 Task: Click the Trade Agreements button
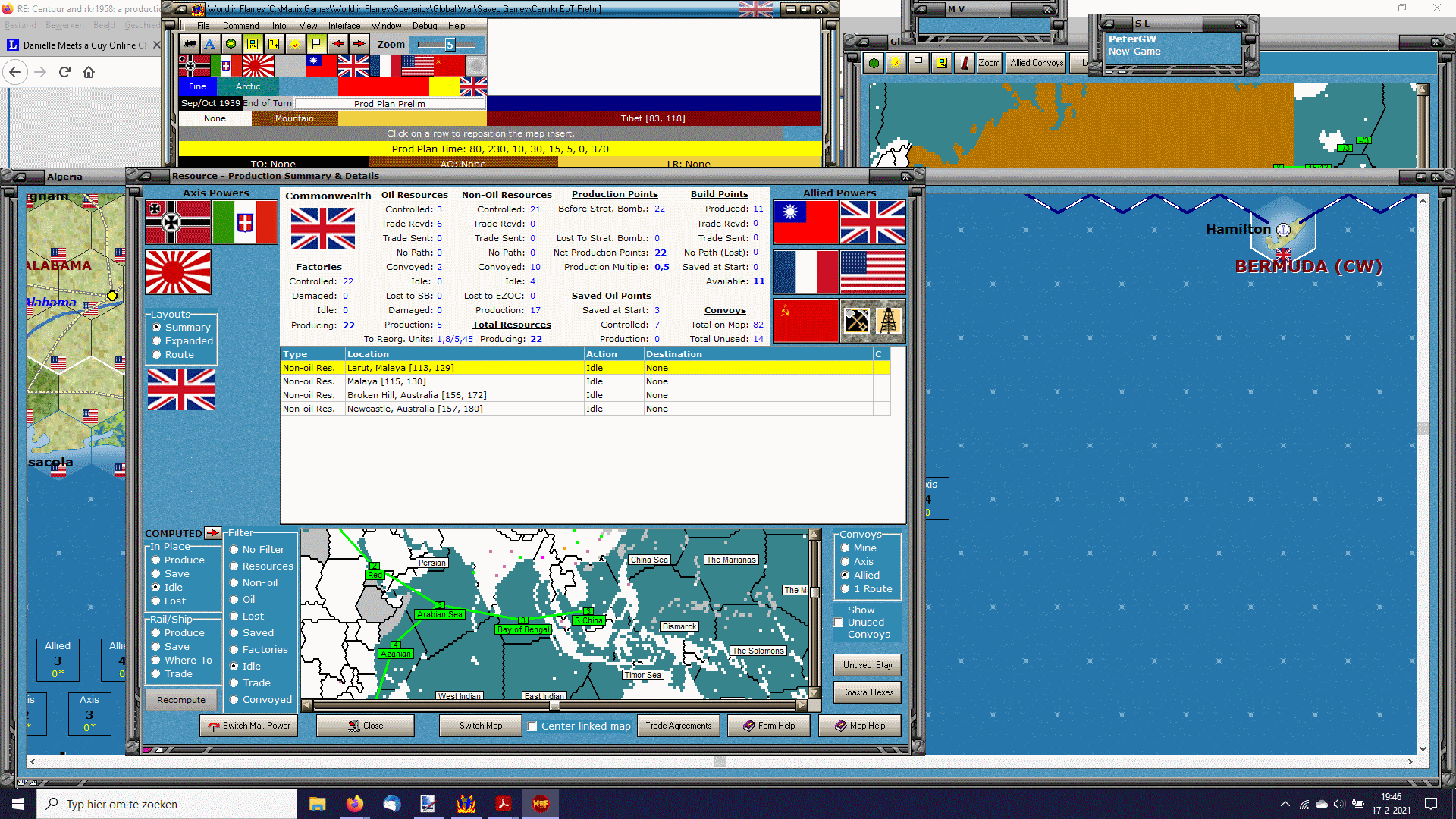click(x=678, y=726)
